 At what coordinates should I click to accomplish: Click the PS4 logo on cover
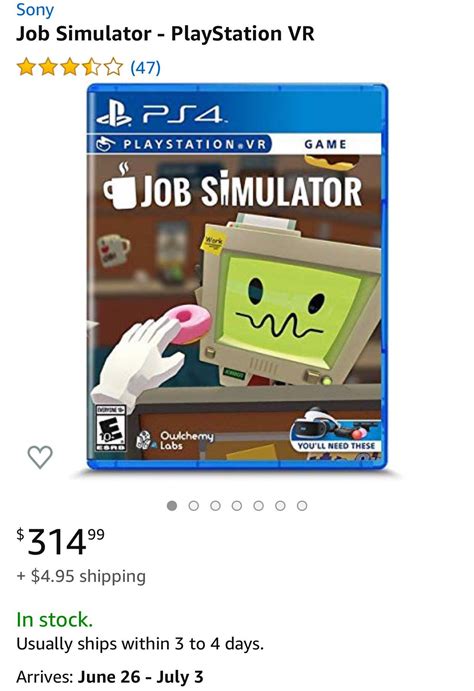pyautogui.click(x=162, y=114)
